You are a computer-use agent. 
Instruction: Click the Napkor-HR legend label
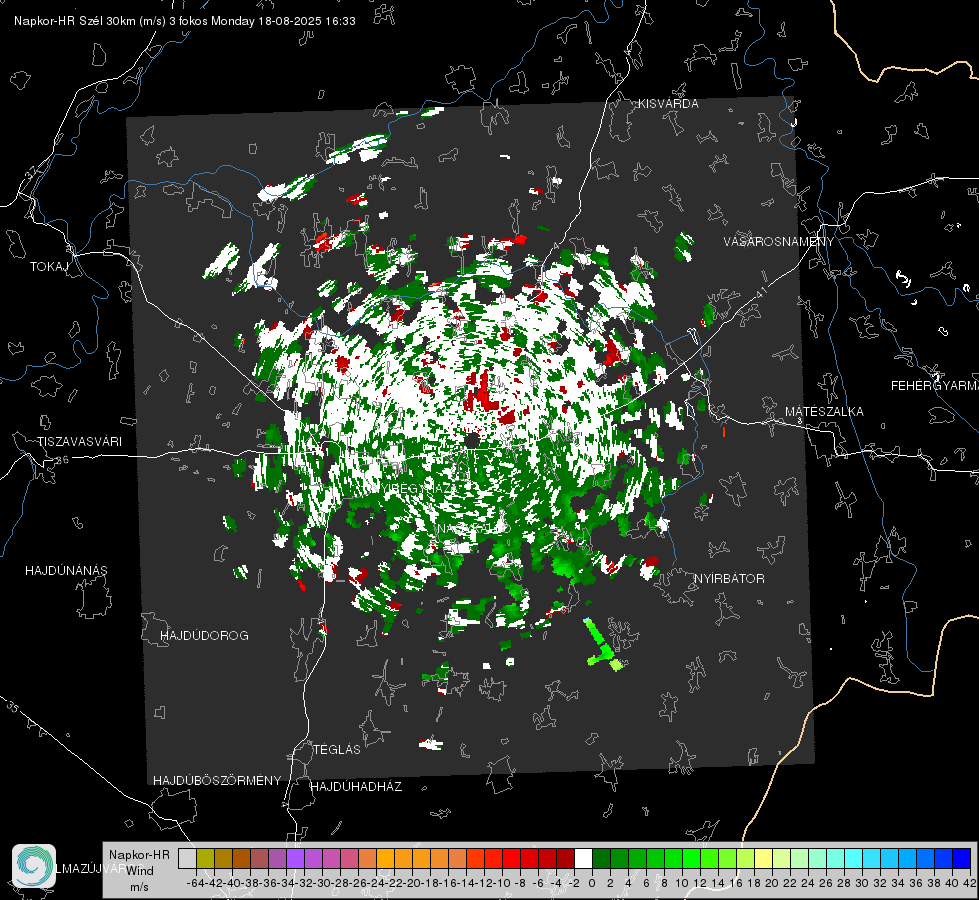(x=139, y=854)
